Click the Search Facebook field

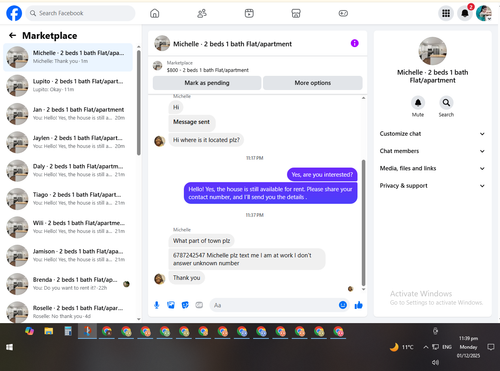point(80,13)
